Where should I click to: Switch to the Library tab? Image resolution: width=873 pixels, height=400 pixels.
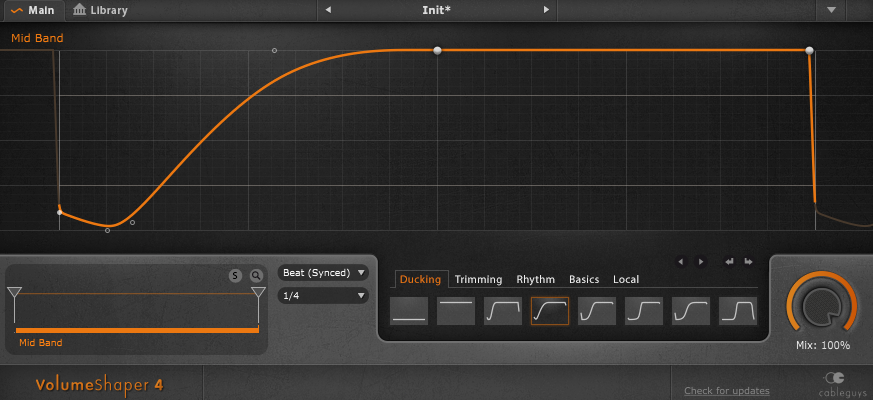pyautogui.click(x=100, y=10)
